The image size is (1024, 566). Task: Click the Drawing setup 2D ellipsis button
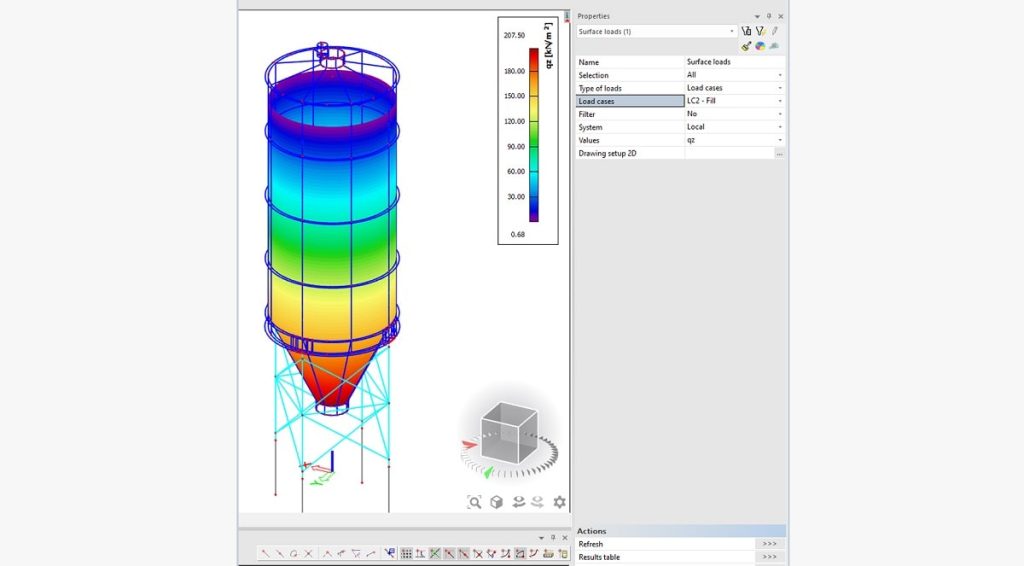tap(779, 153)
